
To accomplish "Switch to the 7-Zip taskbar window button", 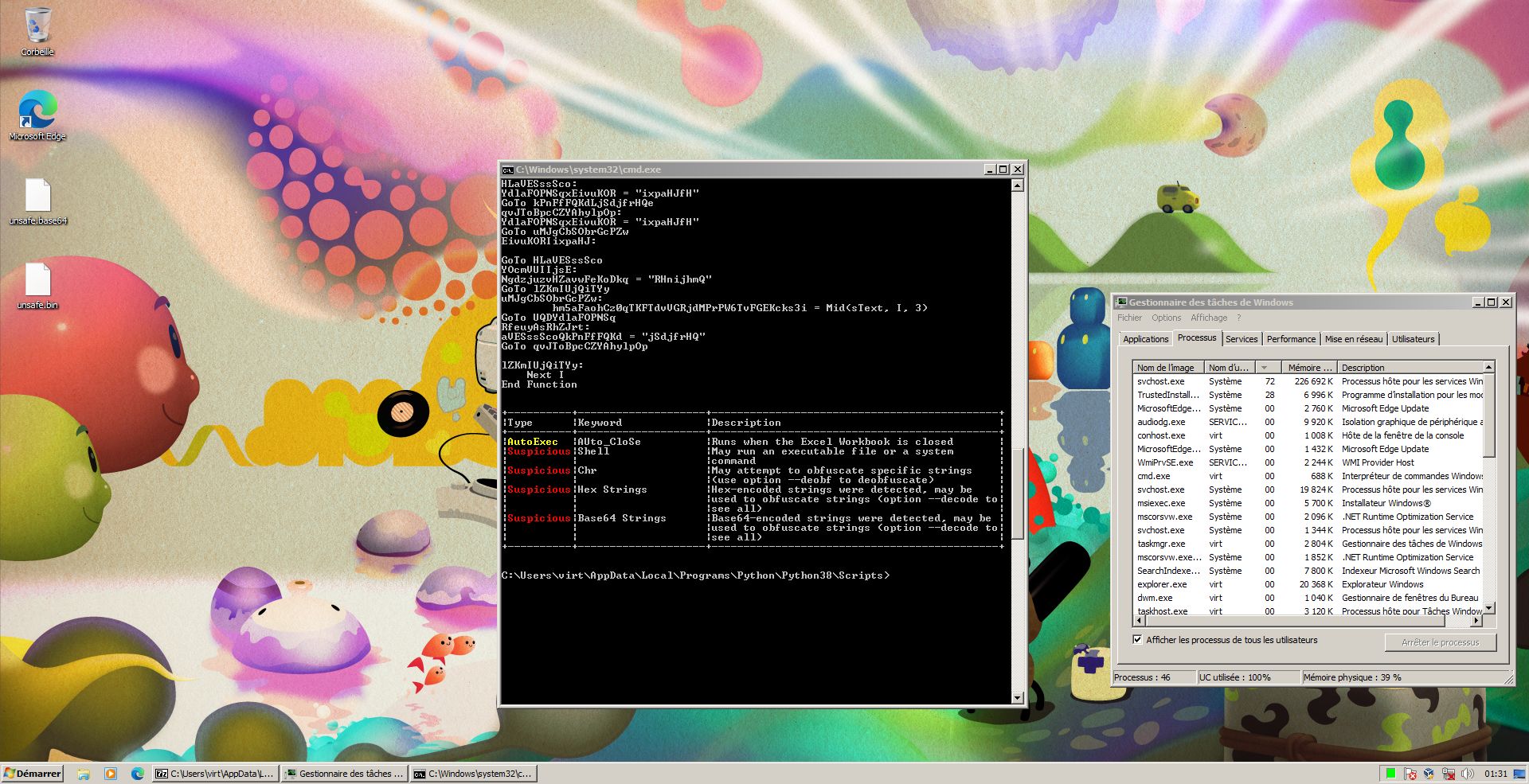I will tap(213, 774).
